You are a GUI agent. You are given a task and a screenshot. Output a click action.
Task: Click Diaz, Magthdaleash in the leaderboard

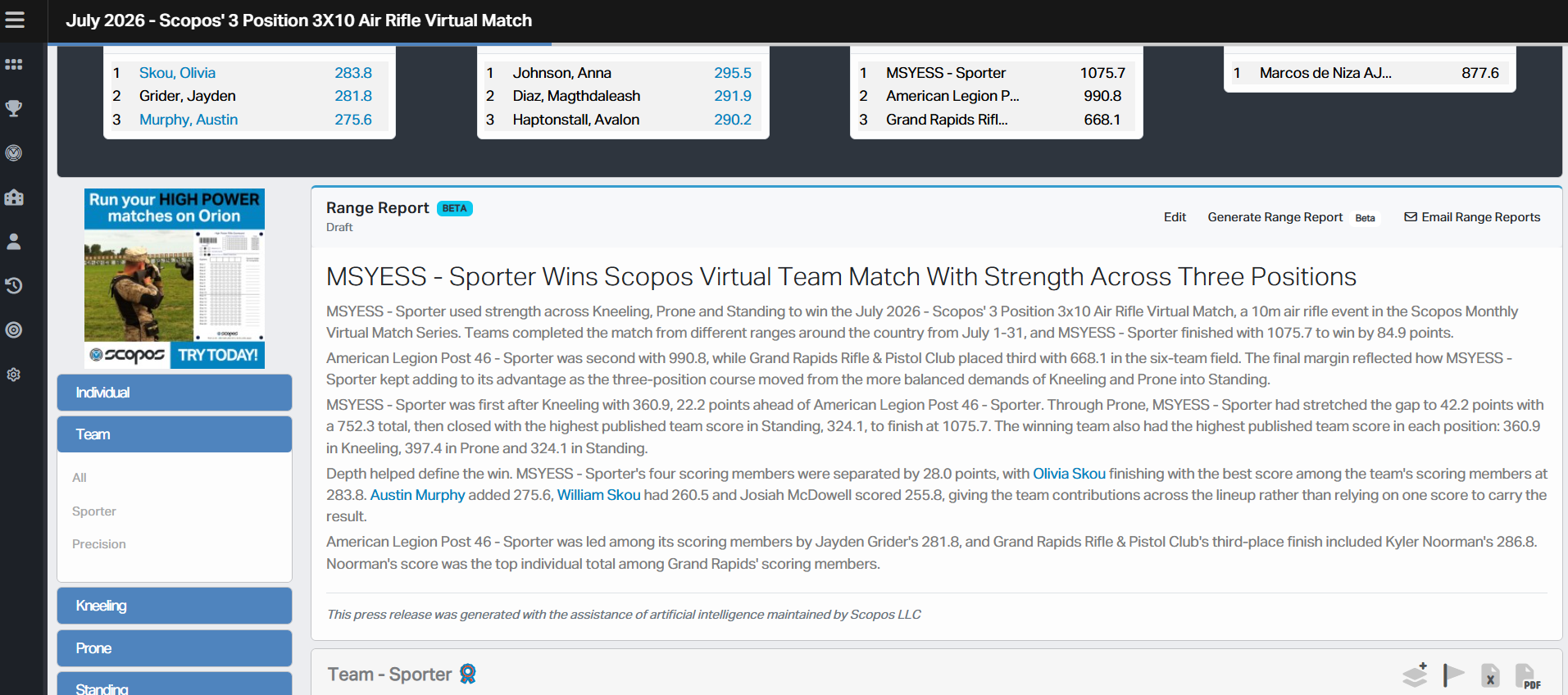(x=576, y=96)
